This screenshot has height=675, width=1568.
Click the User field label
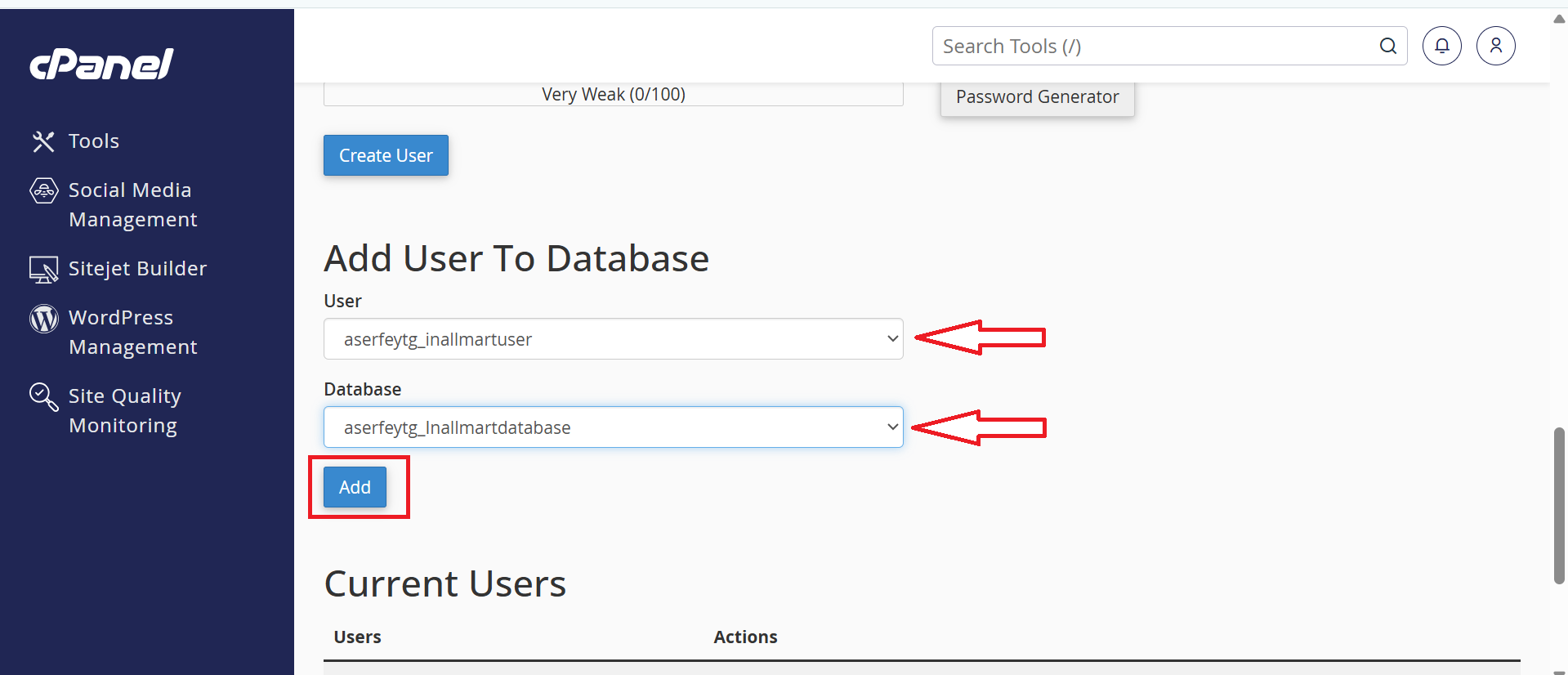point(342,301)
